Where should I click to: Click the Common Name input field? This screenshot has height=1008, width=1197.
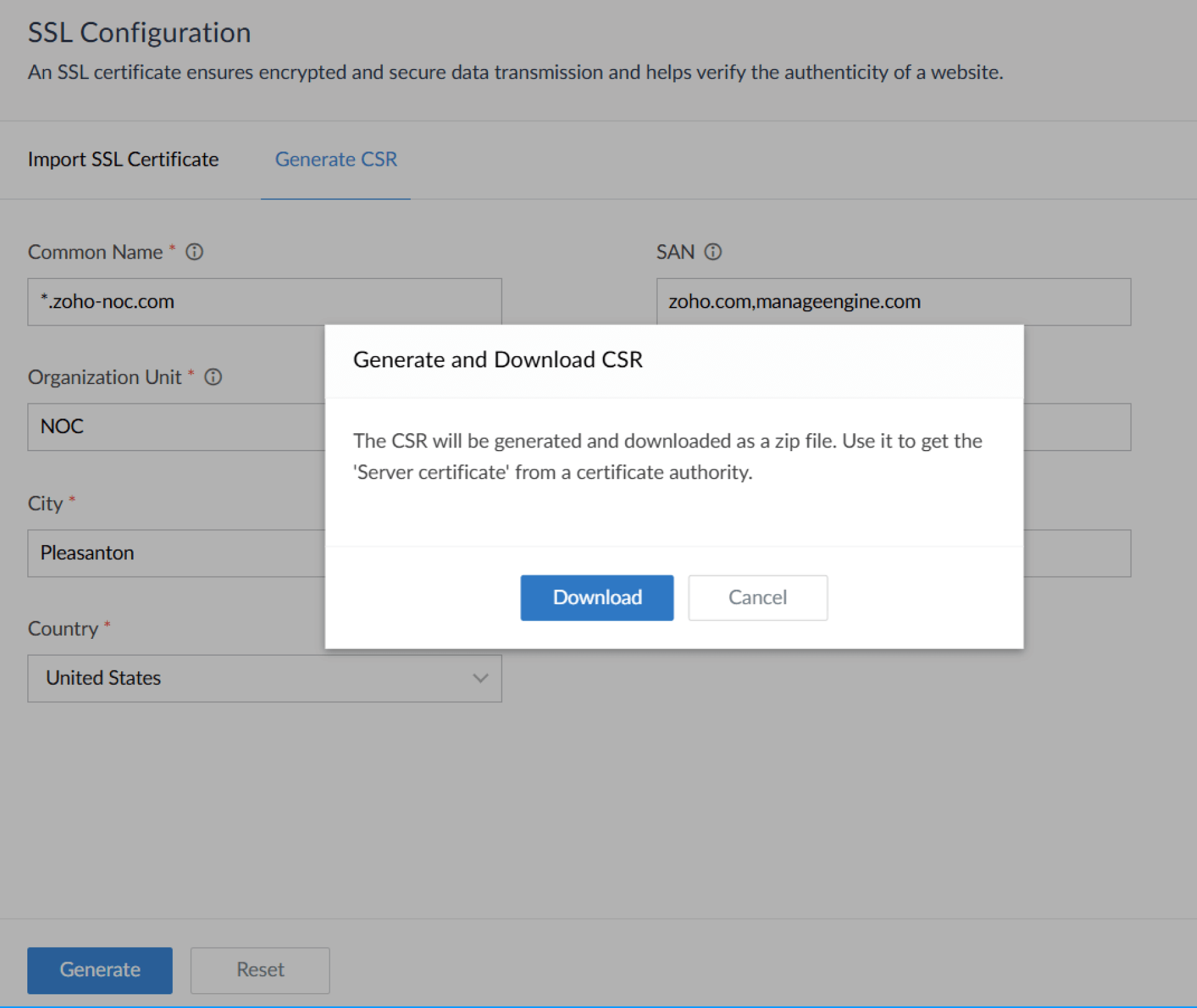[264, 302]
